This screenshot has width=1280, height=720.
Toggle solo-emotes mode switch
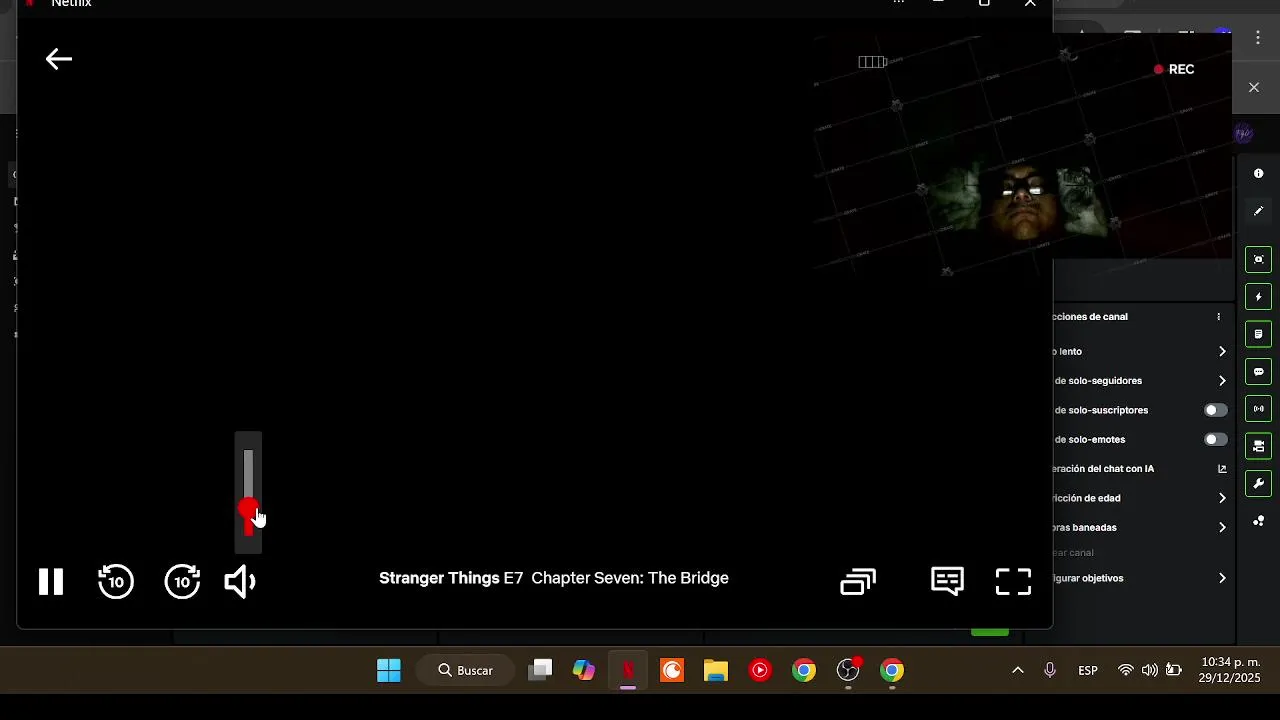click(1215, 439)
